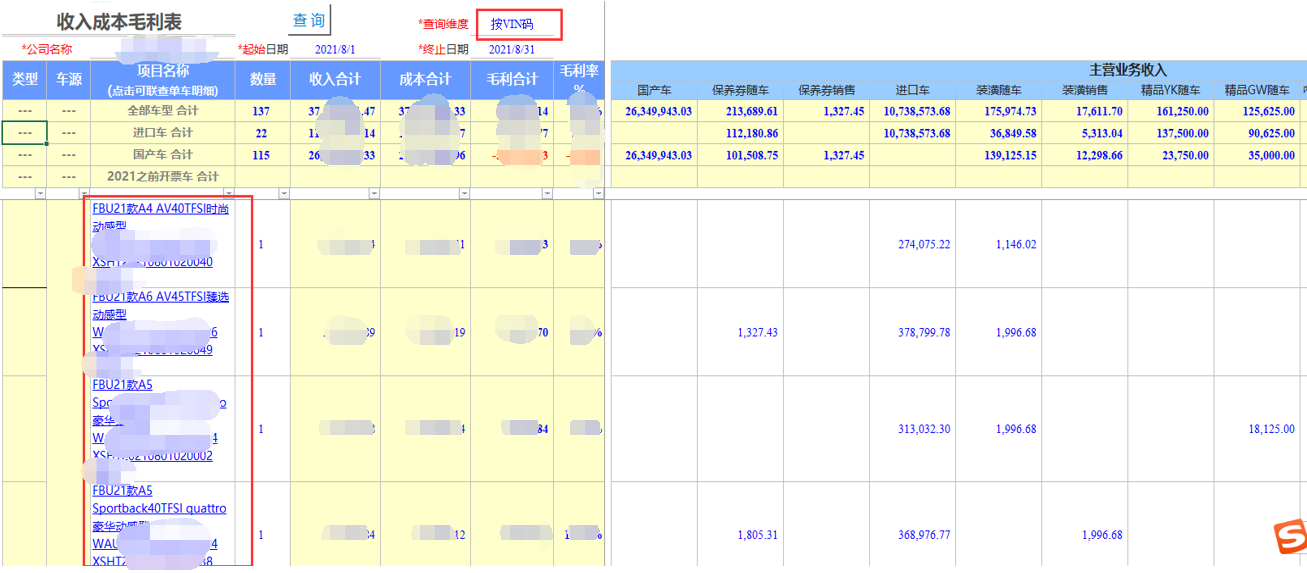Open the 毛利率 column filter dropdown
This screenshot has width=1307, height=573.
(x=598, y=193)
